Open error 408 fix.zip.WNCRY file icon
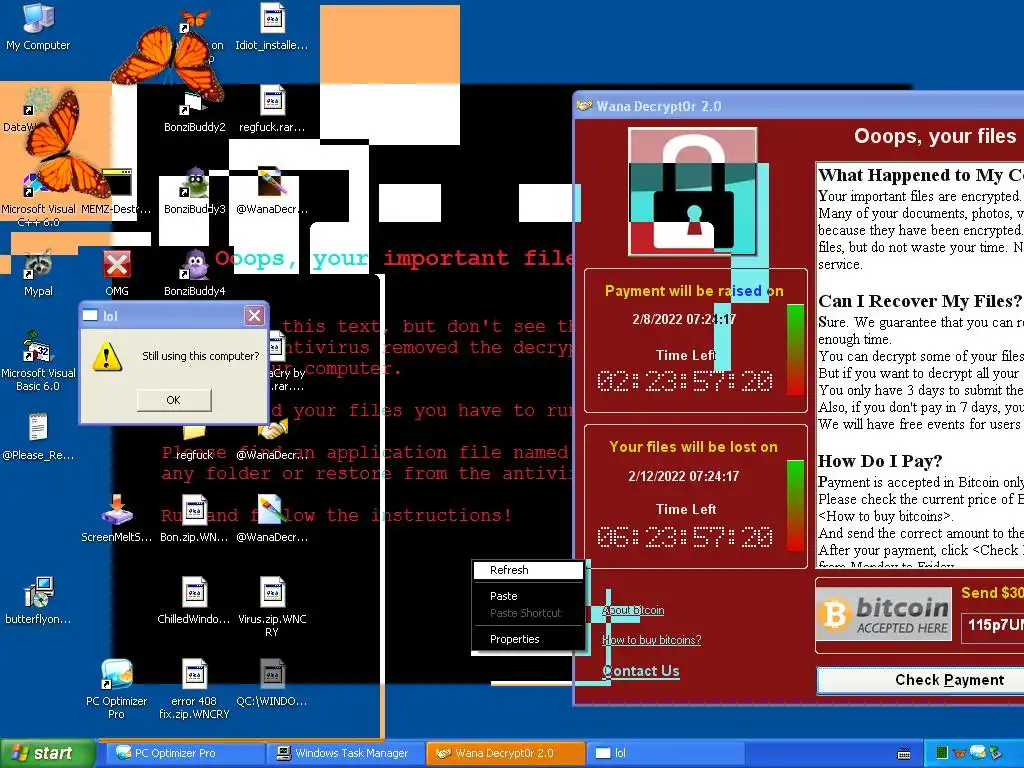The height and width of the screenshot is (768, 1024). point(194,688)
